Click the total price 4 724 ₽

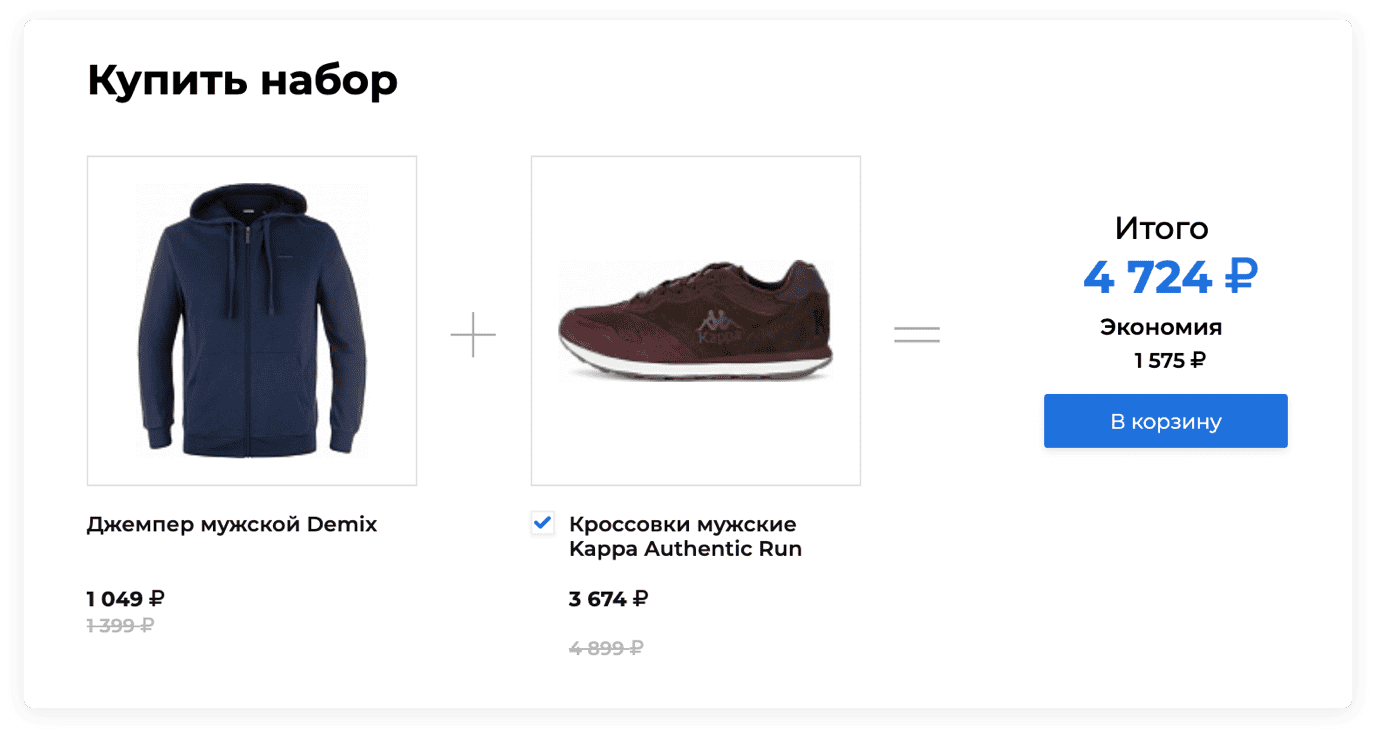point(1170,277)
